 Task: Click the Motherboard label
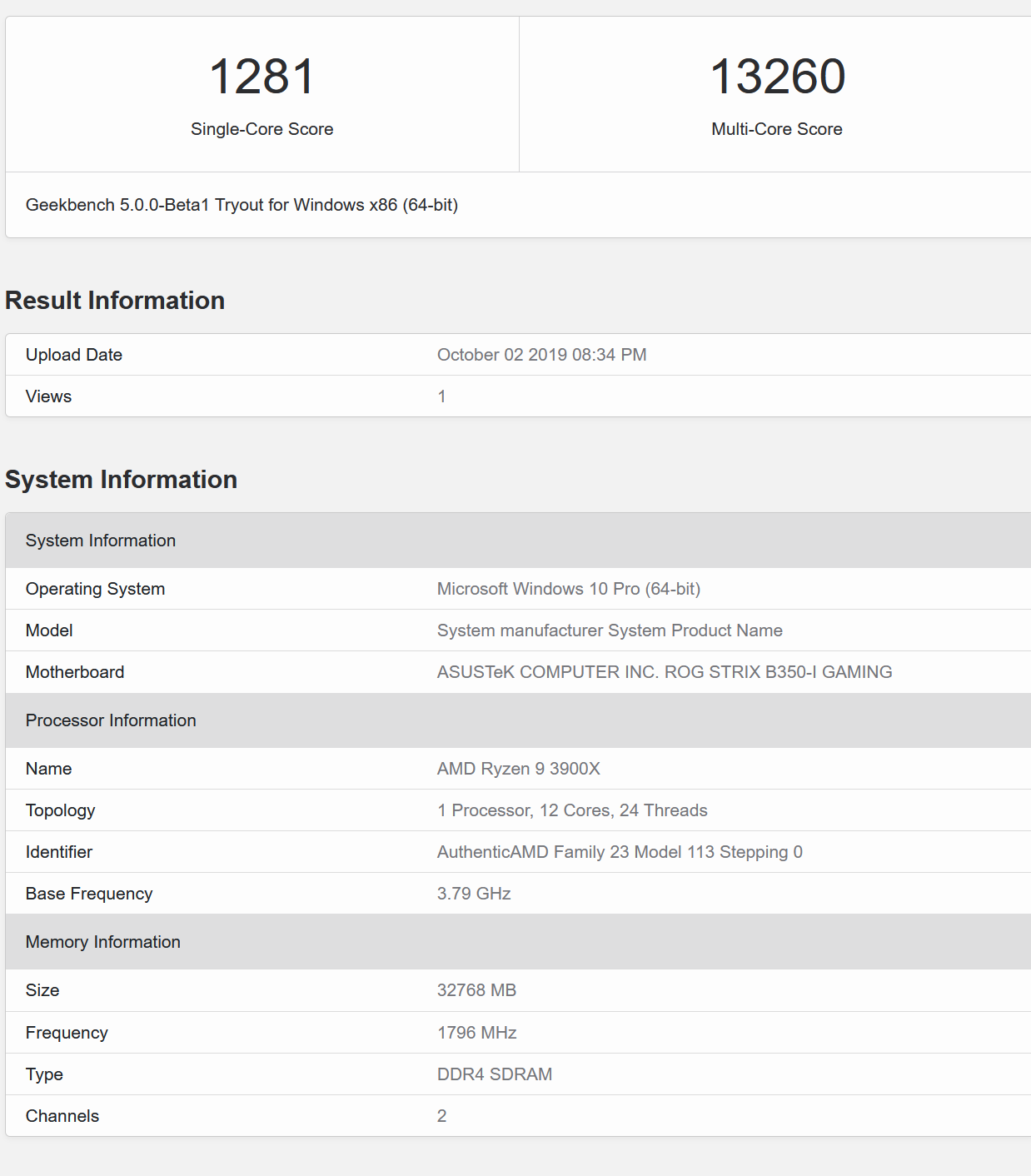[75, 672]
